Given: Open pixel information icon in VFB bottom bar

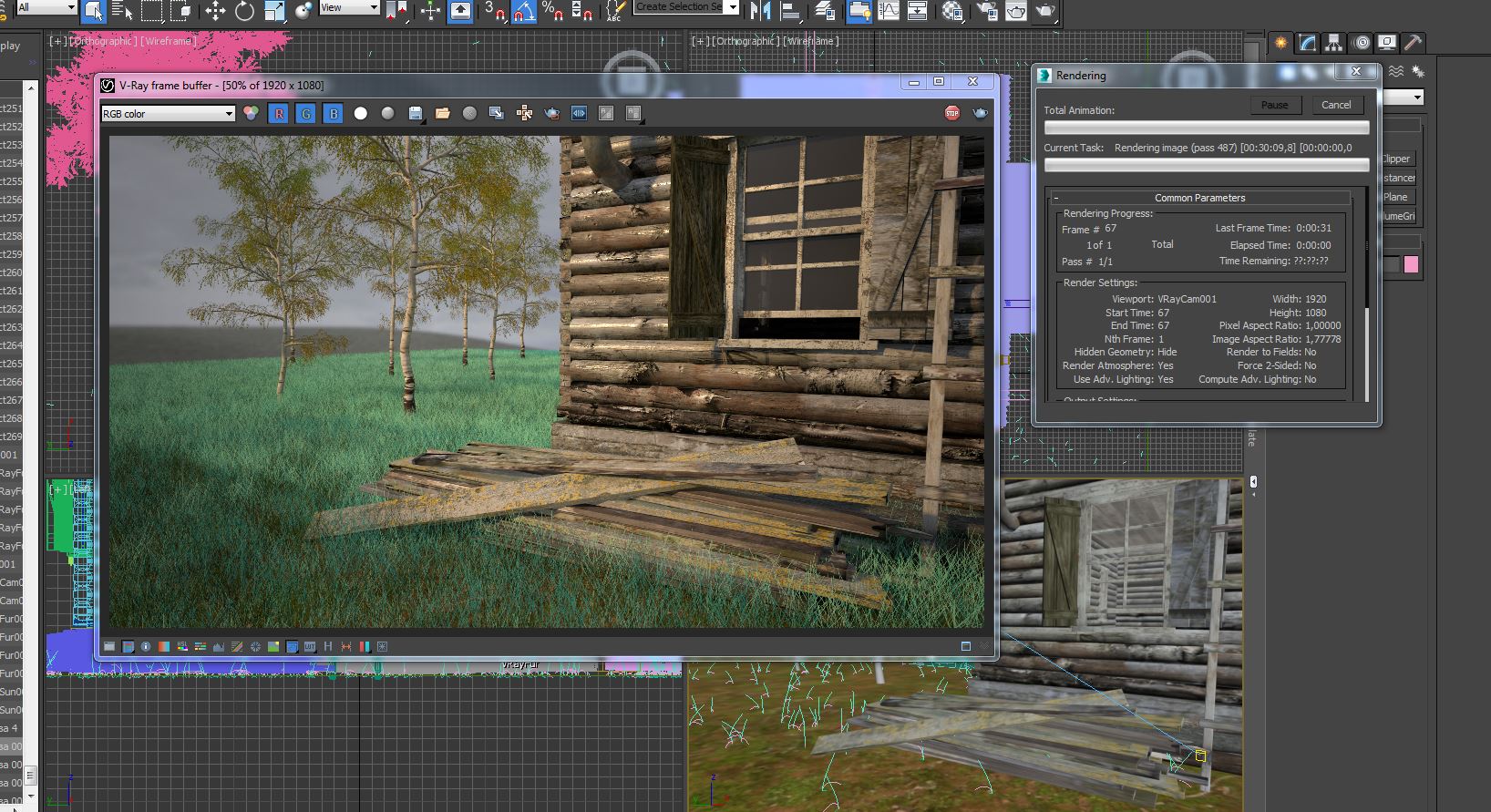Looking at the screenshot, I should click(146, 646).
